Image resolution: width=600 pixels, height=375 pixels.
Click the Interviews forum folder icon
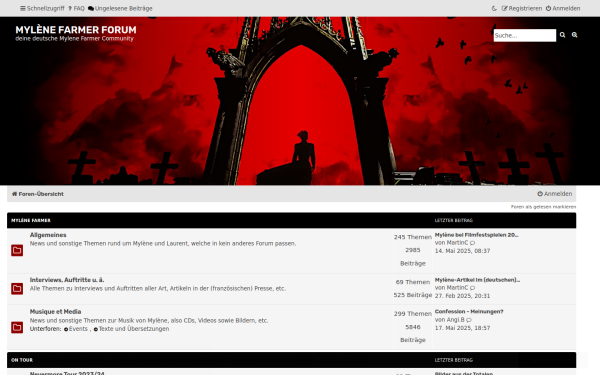[17, 289]
